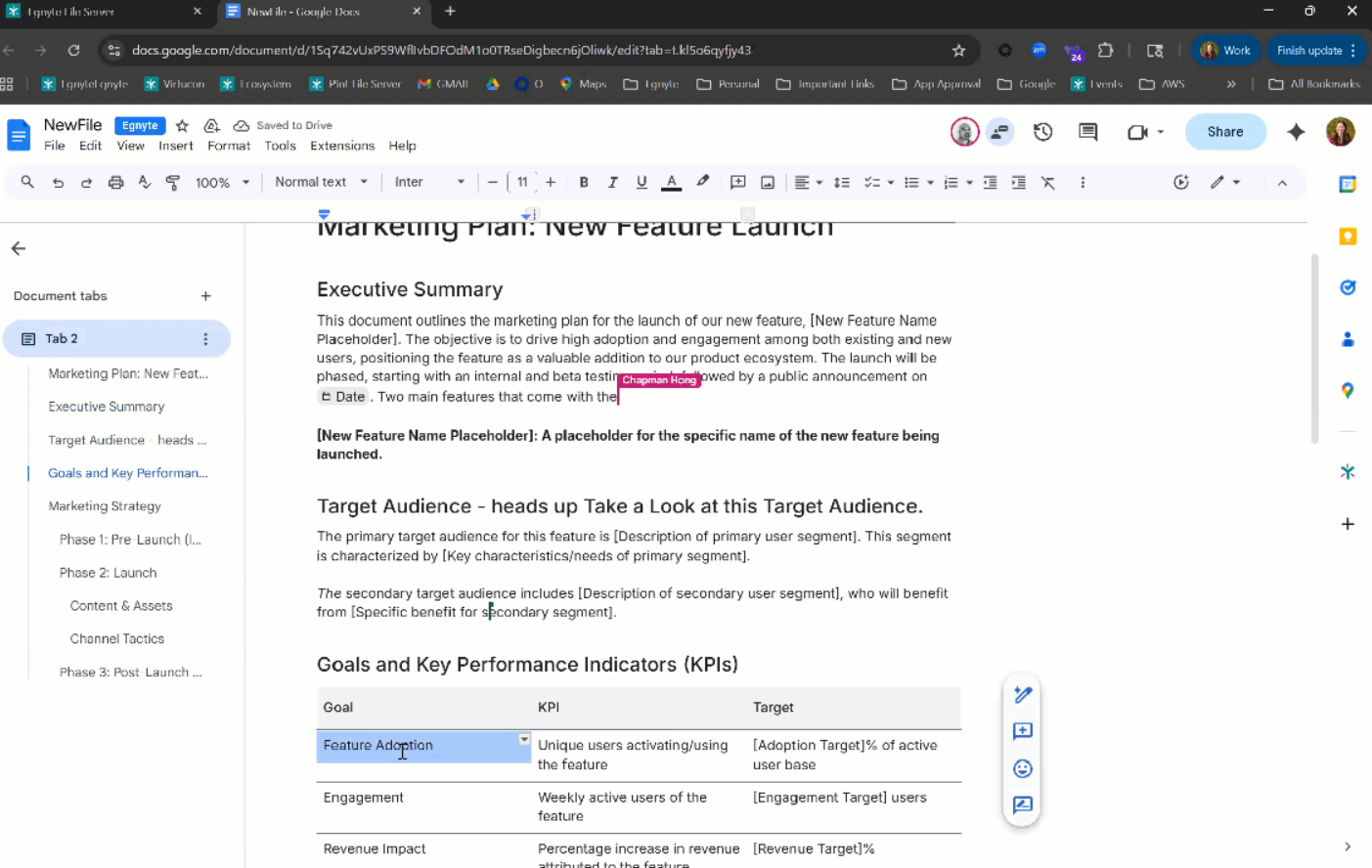The height and width of the screenshot is (868, 1372).
Task: Open version history clock icon
Action: click(x=1042, y=132)
